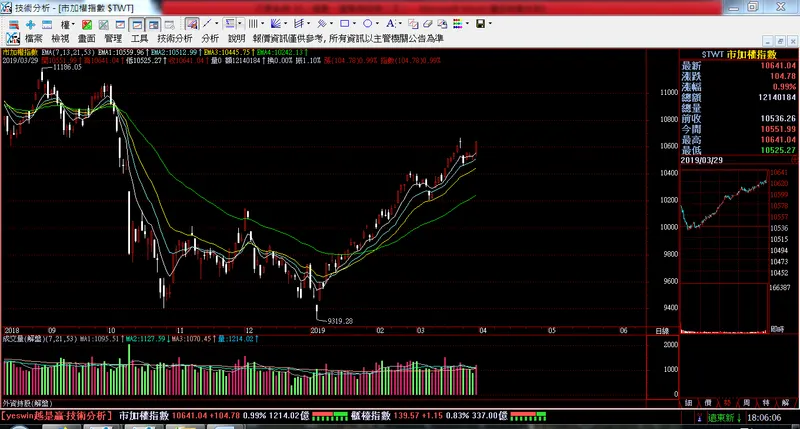
Task: Click the copy drawing objects icon
Action: click(x=413, y=23)
